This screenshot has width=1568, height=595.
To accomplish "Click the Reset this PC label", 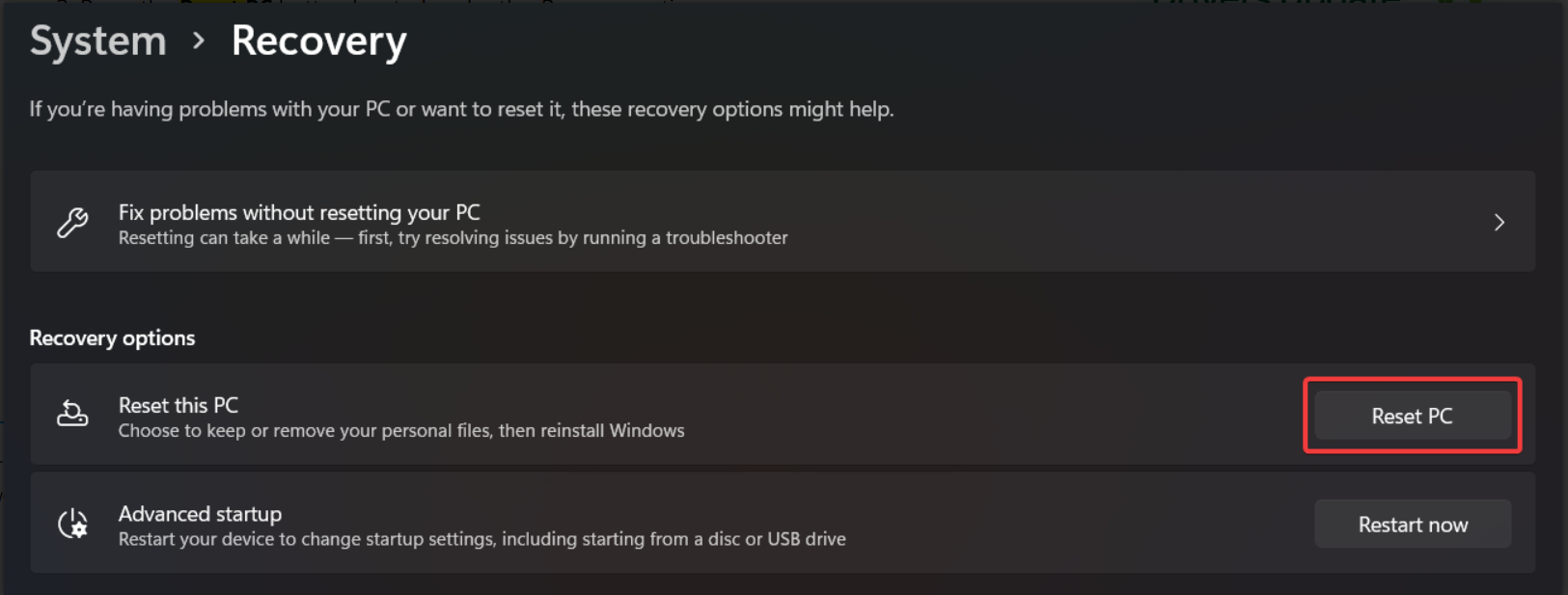I will click(x=179, y=405).
